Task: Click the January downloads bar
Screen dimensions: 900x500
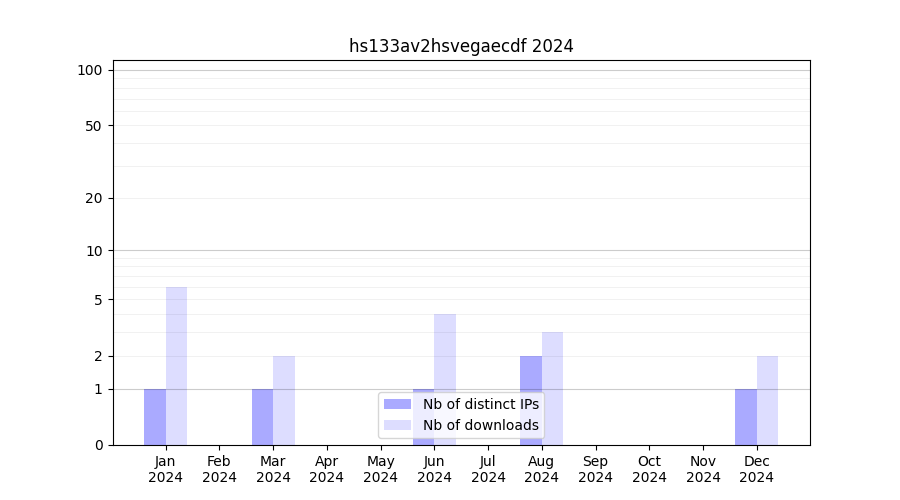Action: pos(176,366)
